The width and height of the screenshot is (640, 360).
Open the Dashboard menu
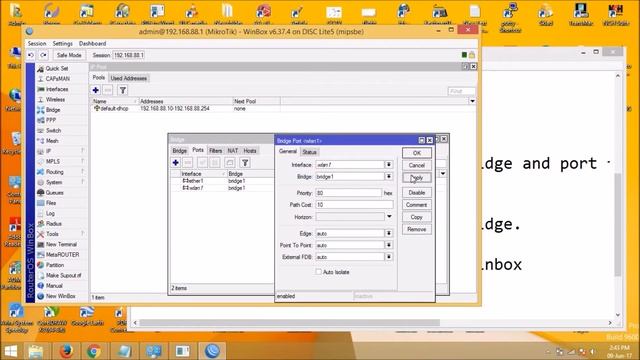[92, 43]
